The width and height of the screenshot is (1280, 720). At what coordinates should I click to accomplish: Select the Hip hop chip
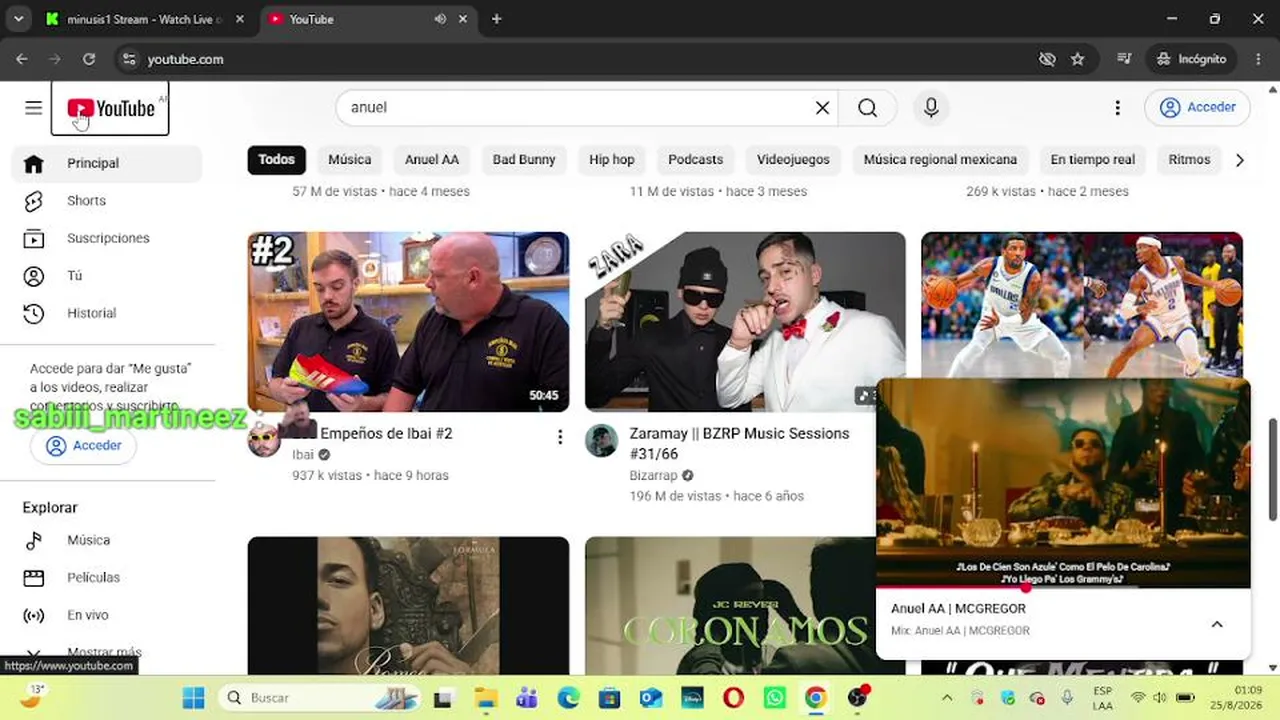(x=612, y=160)
